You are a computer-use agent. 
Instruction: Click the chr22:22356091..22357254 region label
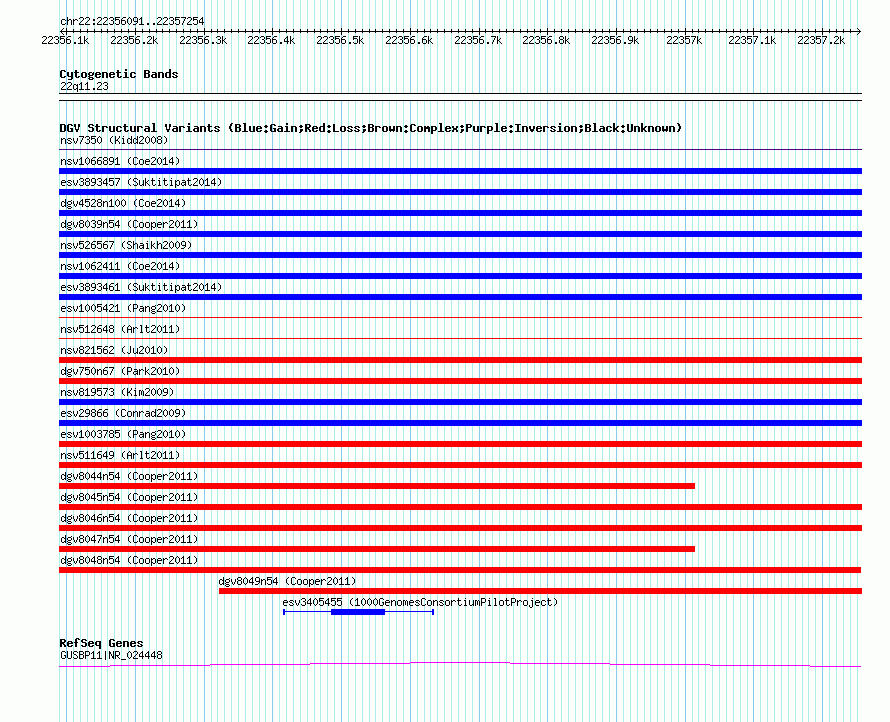(x=132, y=21)
